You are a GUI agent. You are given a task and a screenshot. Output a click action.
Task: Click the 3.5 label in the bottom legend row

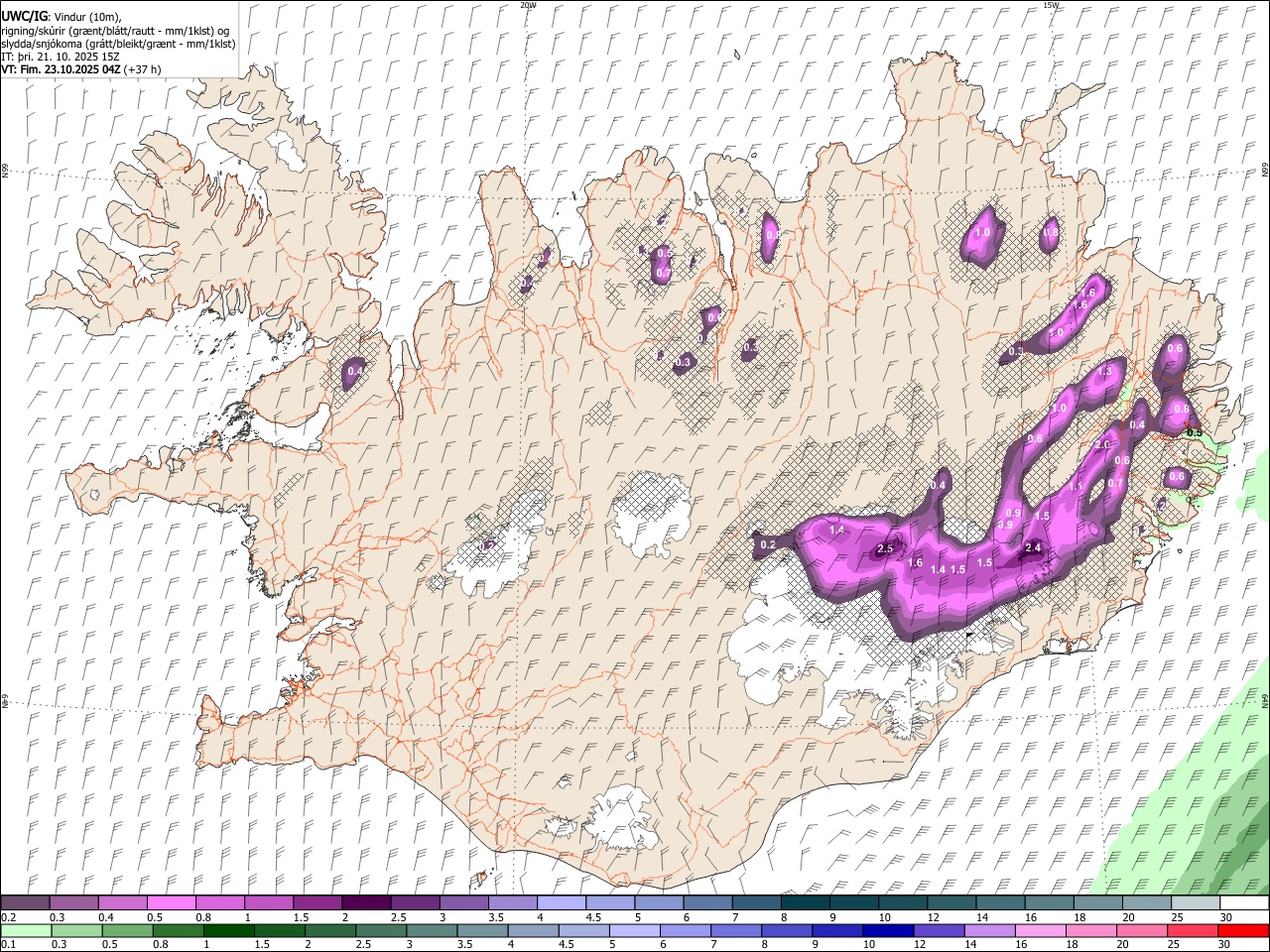(465, 945)
